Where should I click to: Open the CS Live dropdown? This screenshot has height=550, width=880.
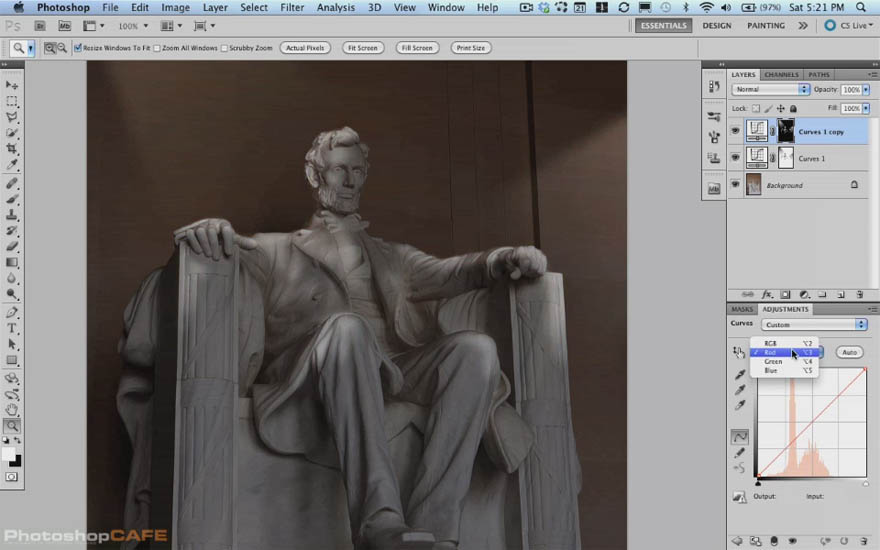pos(851,25)
